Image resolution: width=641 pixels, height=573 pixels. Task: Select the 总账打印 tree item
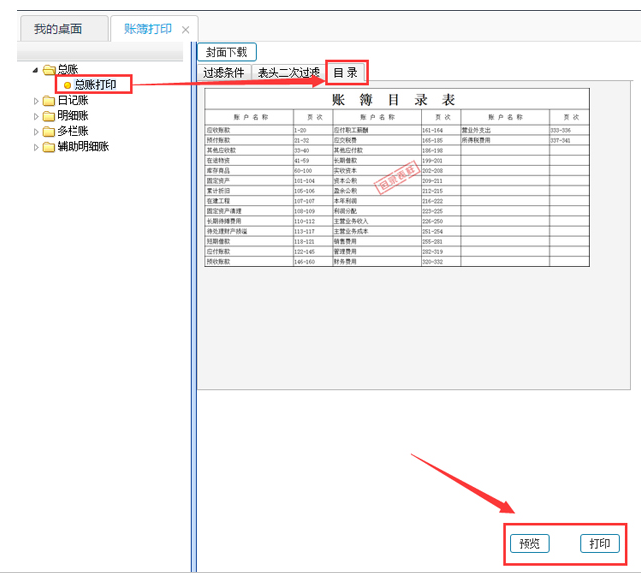95,85
